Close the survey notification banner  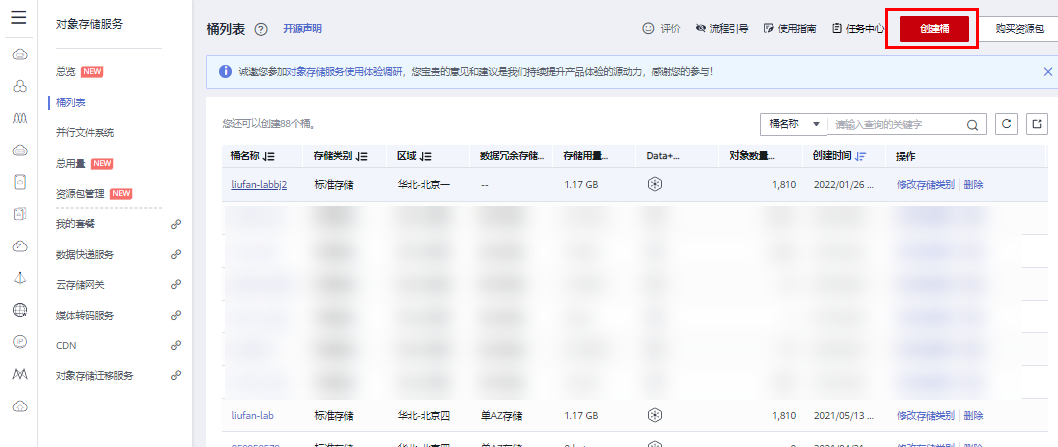tap(1047, 72)
